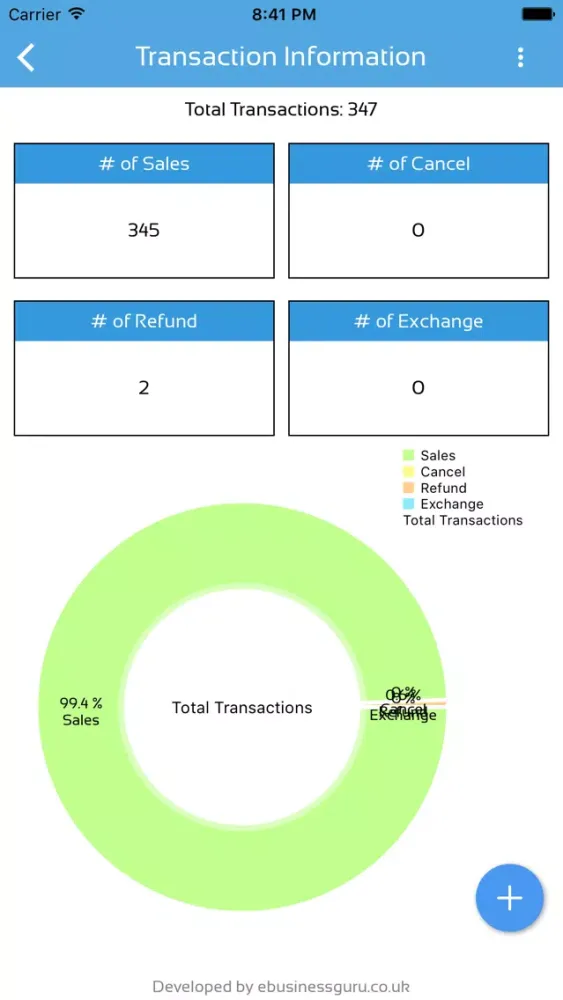This screenshot has height=1000, width=563.
Task: Open the three-dot overflow menu
Action: [520, 57]
